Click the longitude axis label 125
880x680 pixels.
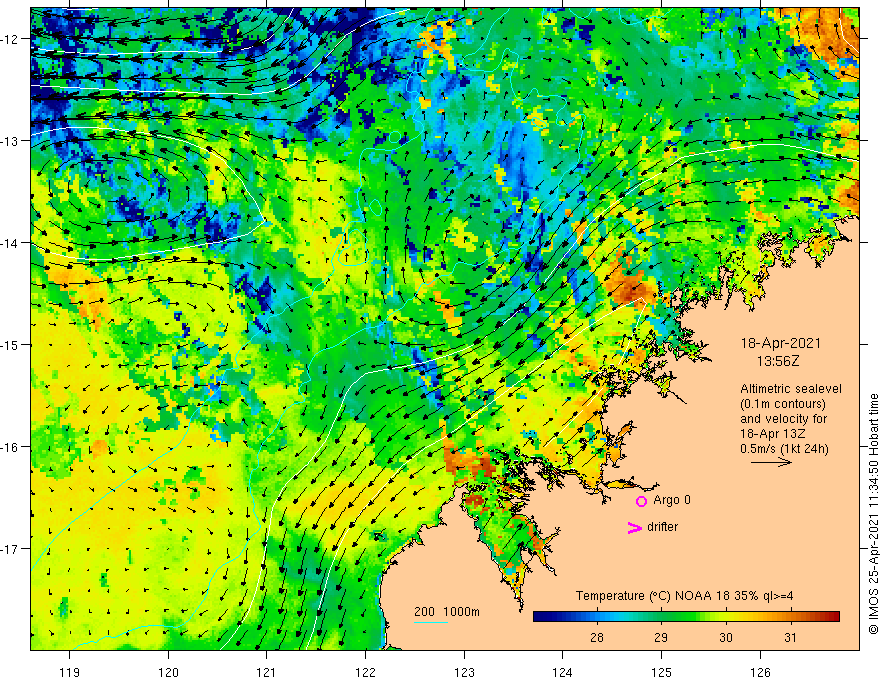tap(661, 672)
